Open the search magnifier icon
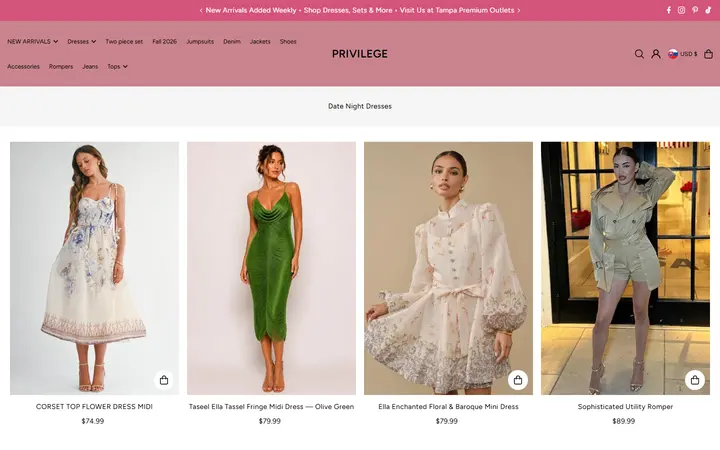This screenshot has width=720, height=450. [x=639, y=54]
